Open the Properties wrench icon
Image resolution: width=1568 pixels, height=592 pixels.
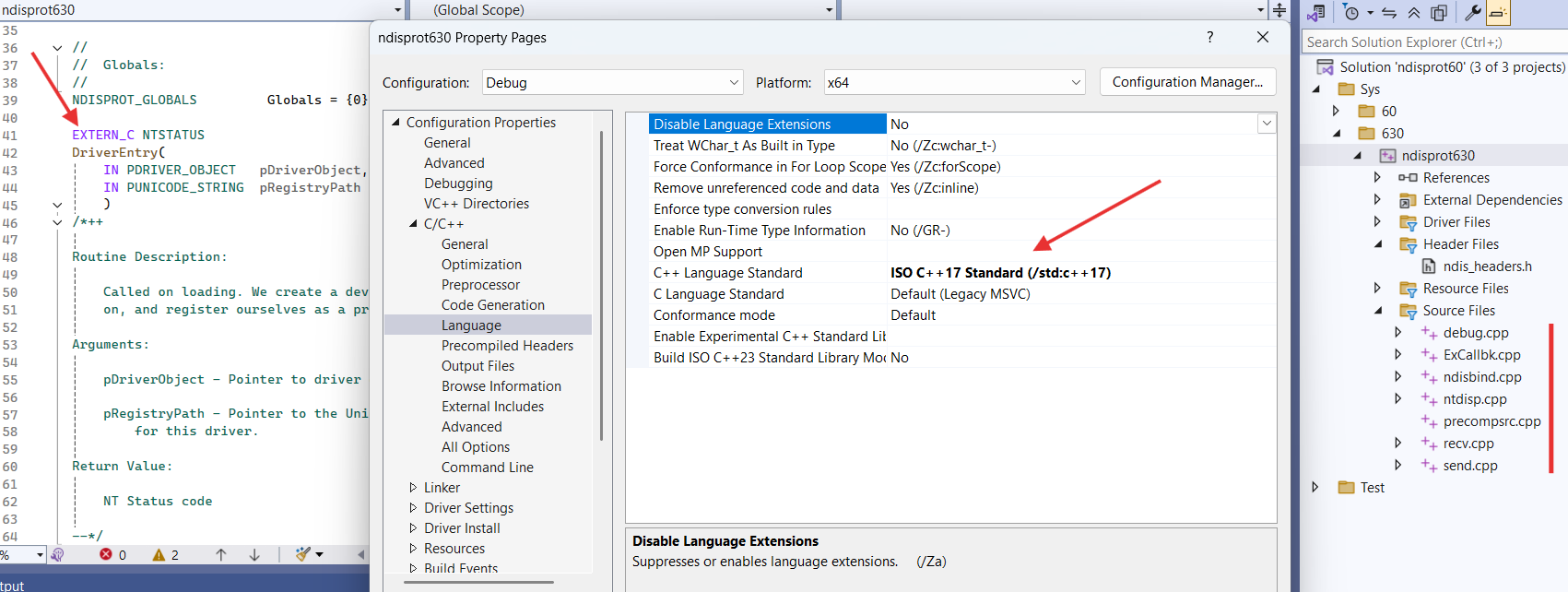point(1472,12)
